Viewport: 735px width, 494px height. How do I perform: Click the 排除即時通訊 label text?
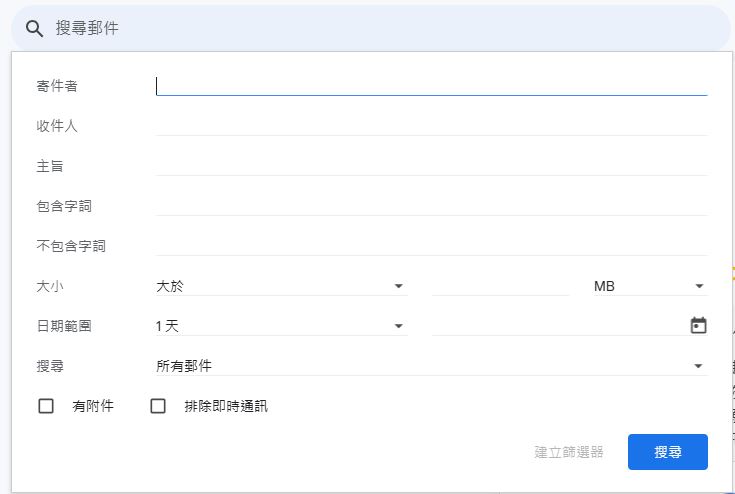226,406
